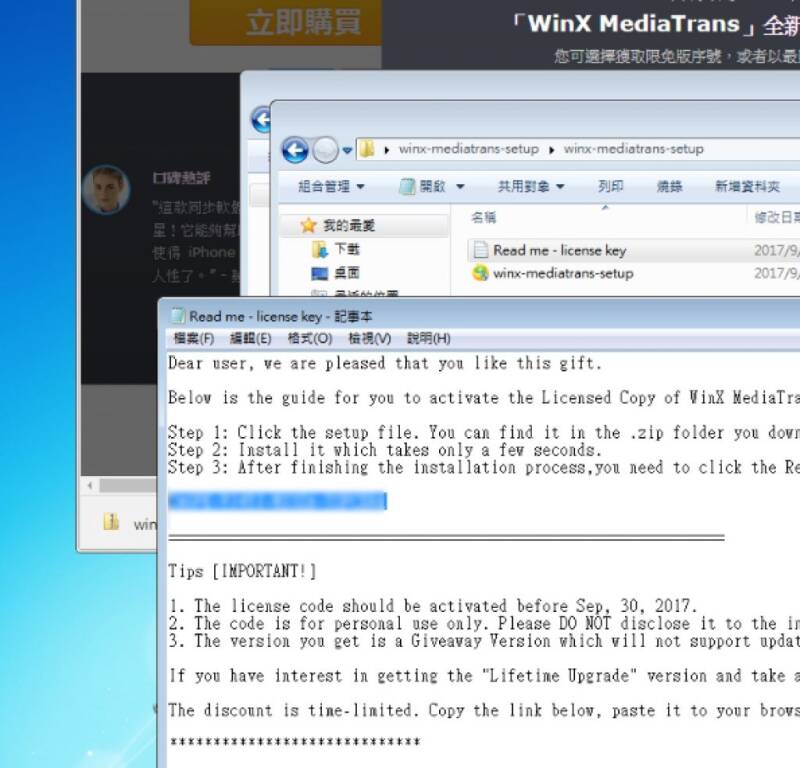Click the 下載 folder icon in the sidebar
The height and width of the screenshot is (768, 800).
coord(319,250)
